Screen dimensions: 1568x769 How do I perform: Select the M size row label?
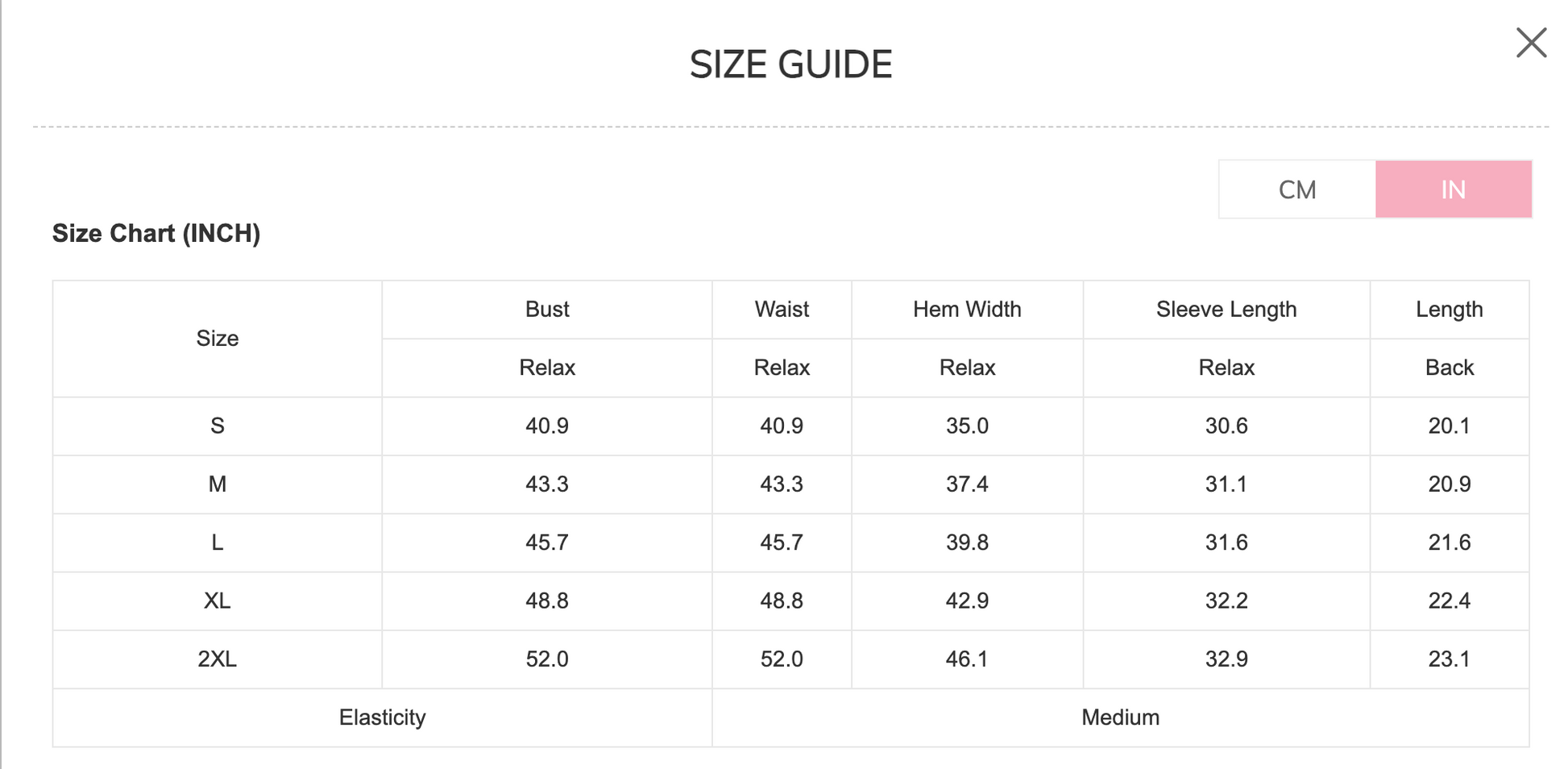tap(218, 484)
